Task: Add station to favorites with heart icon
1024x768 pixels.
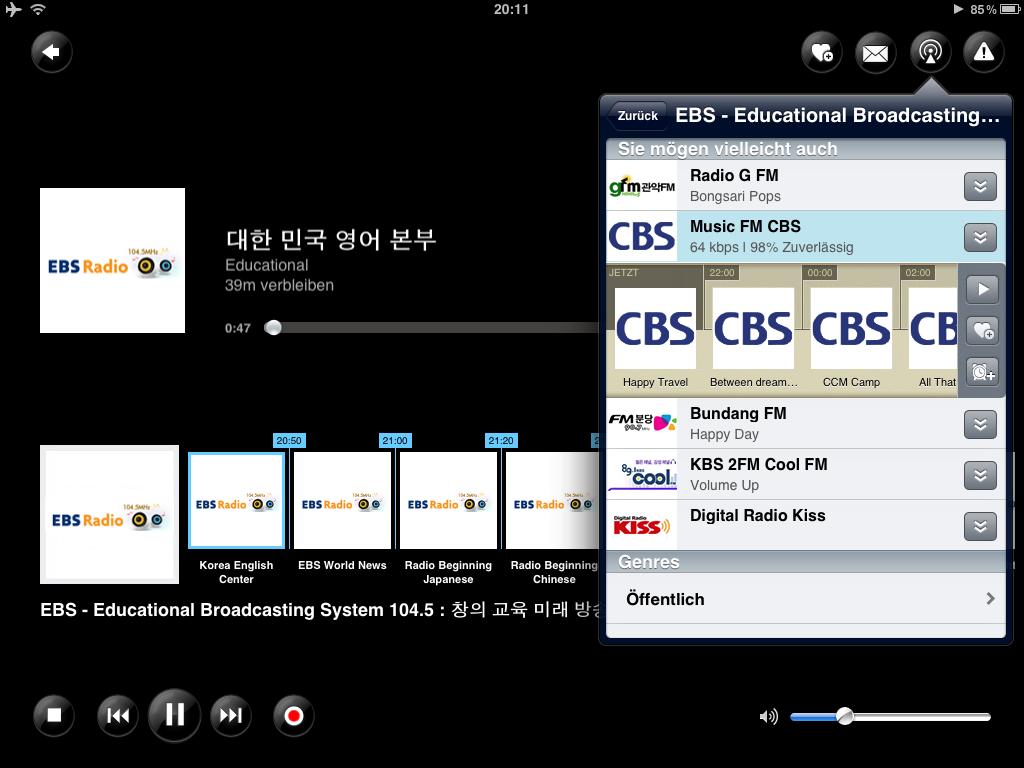Action: (822, 52)
